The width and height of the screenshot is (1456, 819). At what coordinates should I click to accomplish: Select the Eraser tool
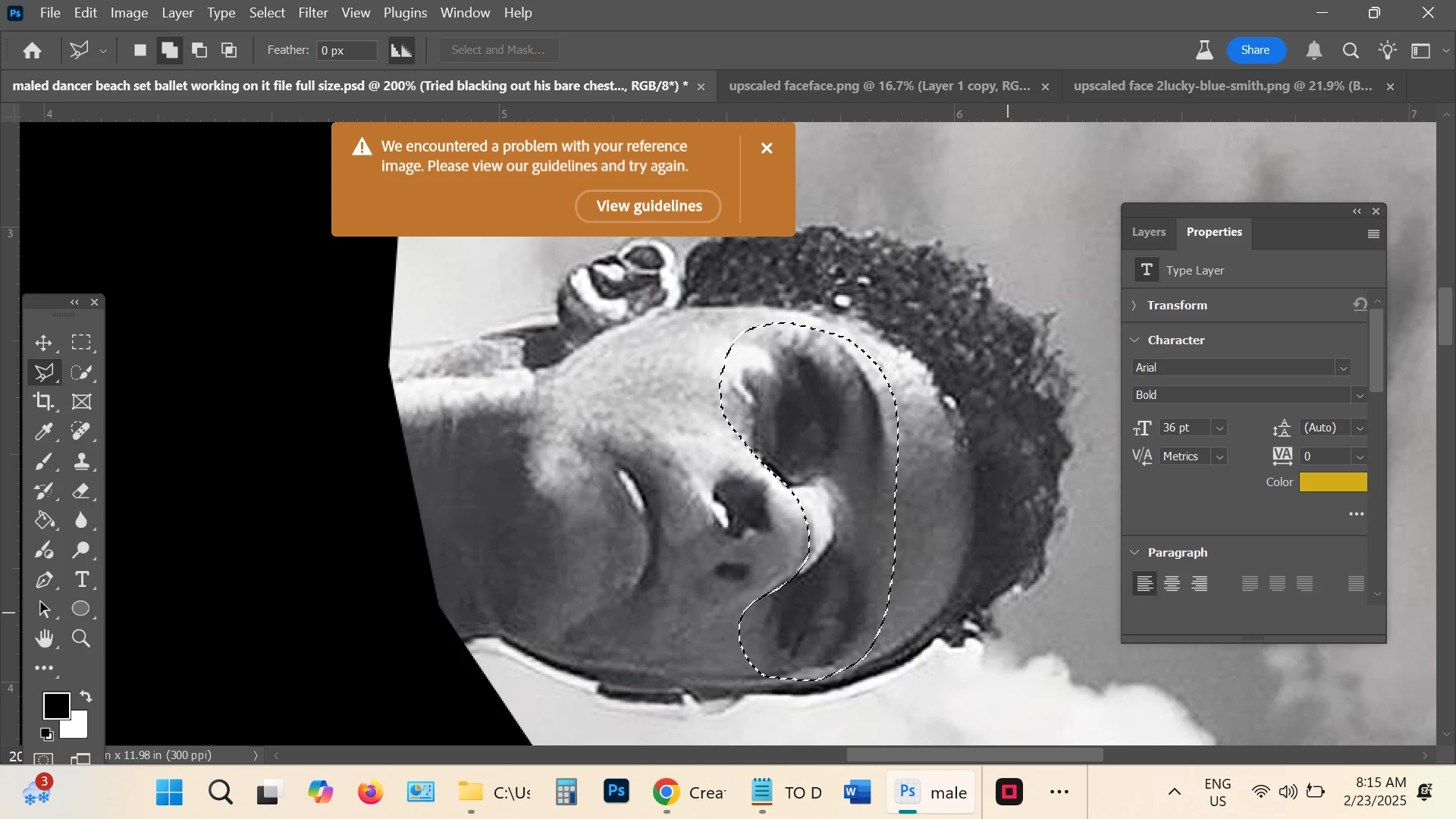pyautogui.click(x=82, y=491)
